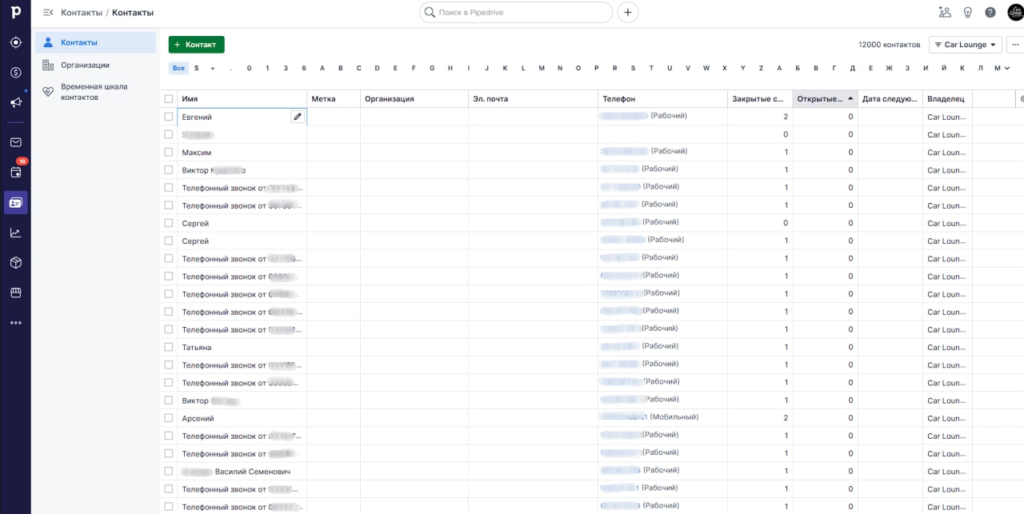1024x514 pixels.
Task: Open the column settings gear icon
Action: click(x=1020, y=99)
